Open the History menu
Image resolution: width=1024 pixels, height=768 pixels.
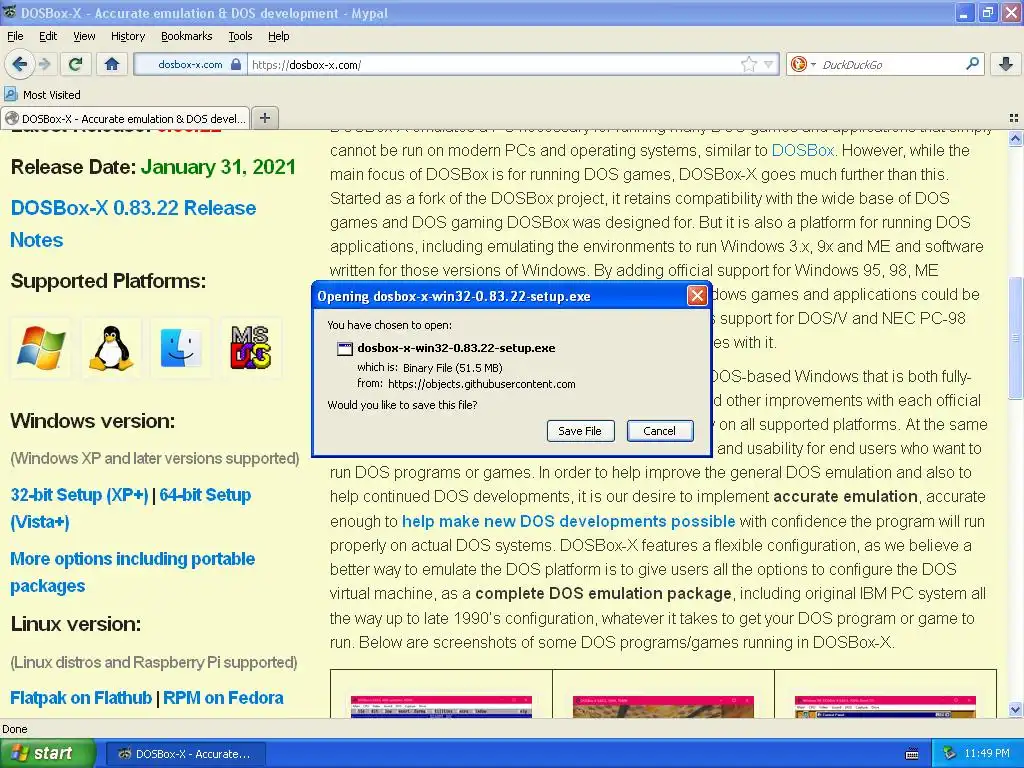point(128,36)
